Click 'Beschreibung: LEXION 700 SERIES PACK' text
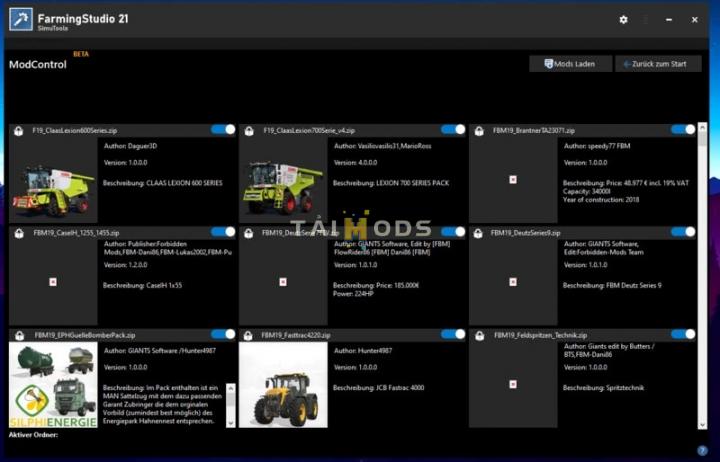Viewport: 720px width, 462px height. point(391,183)
